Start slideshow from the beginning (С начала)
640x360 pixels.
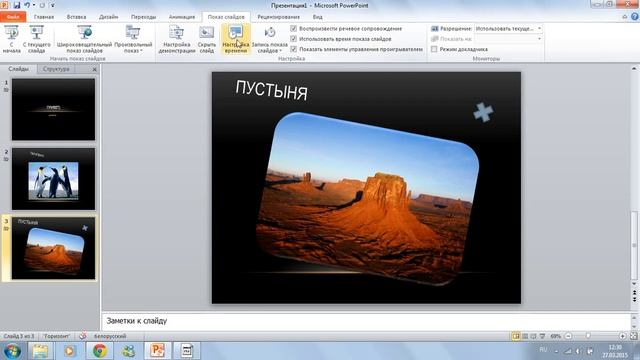coord(11,39)
